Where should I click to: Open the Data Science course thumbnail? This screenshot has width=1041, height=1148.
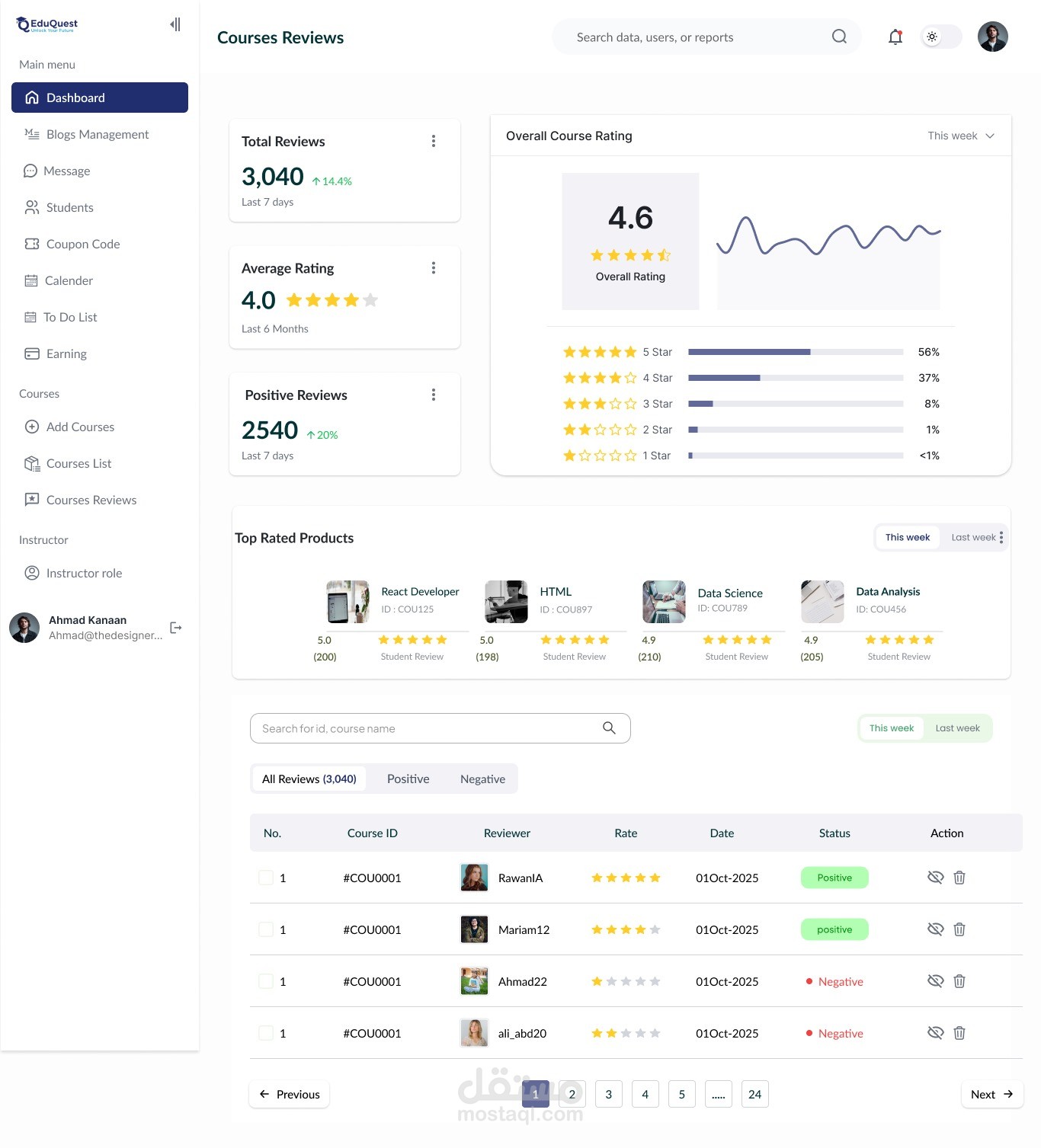[664, 602]
